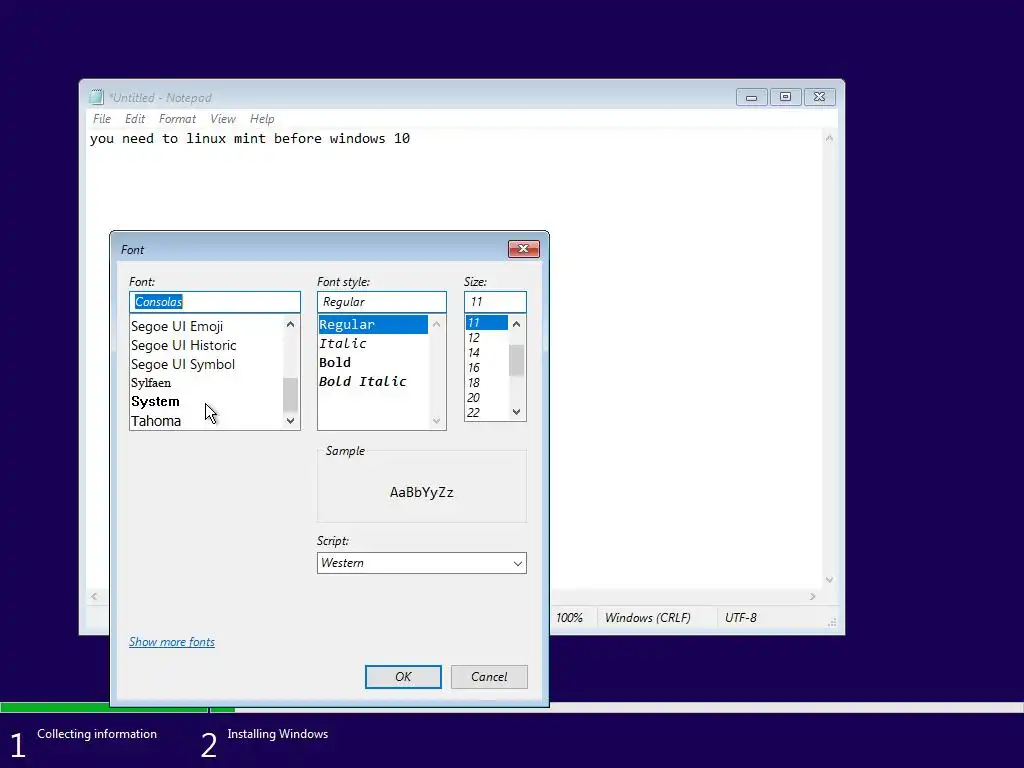Screen dimensions: 1024x768
Task: Click the Windows setup green progress bar
Action: pos(118,708)
